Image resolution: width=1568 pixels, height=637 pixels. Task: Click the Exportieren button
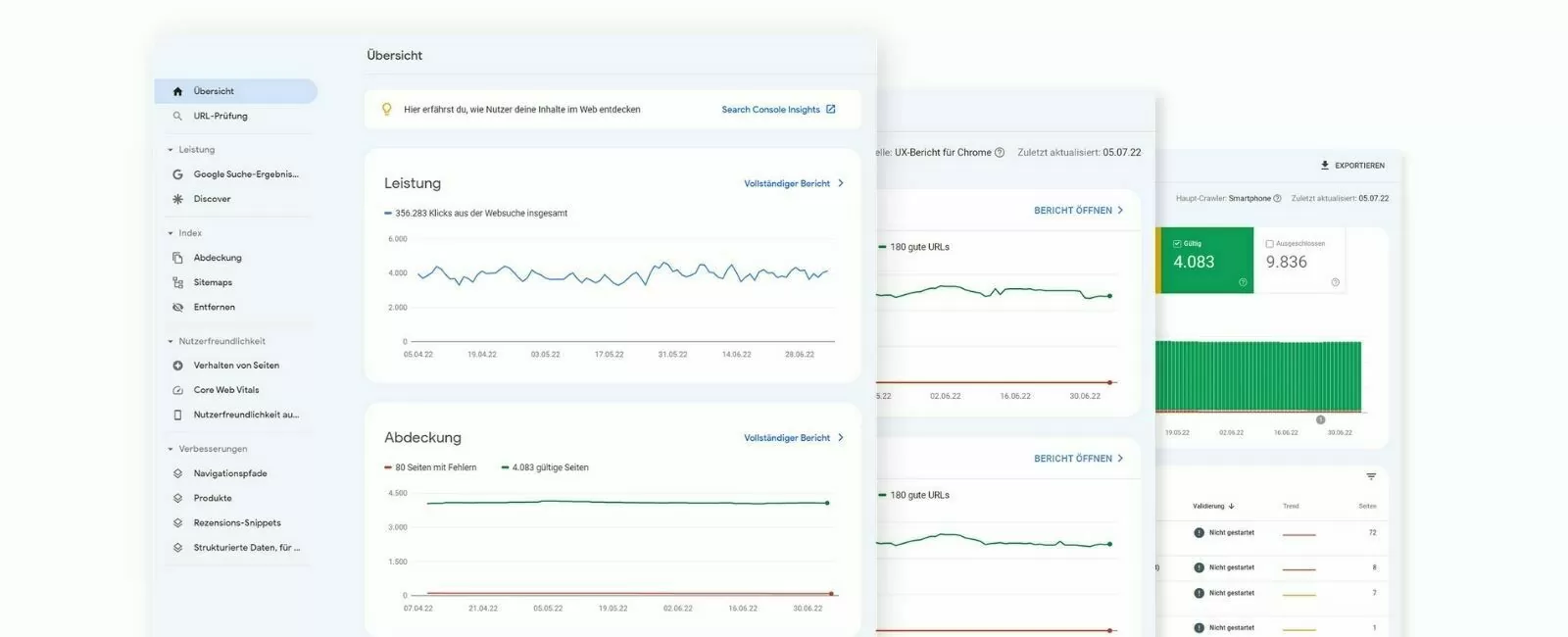click(1352, 166)
